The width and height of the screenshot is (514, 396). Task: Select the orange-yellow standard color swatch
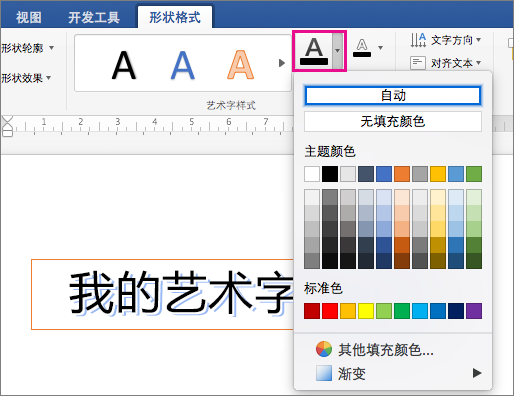point(348,311)
